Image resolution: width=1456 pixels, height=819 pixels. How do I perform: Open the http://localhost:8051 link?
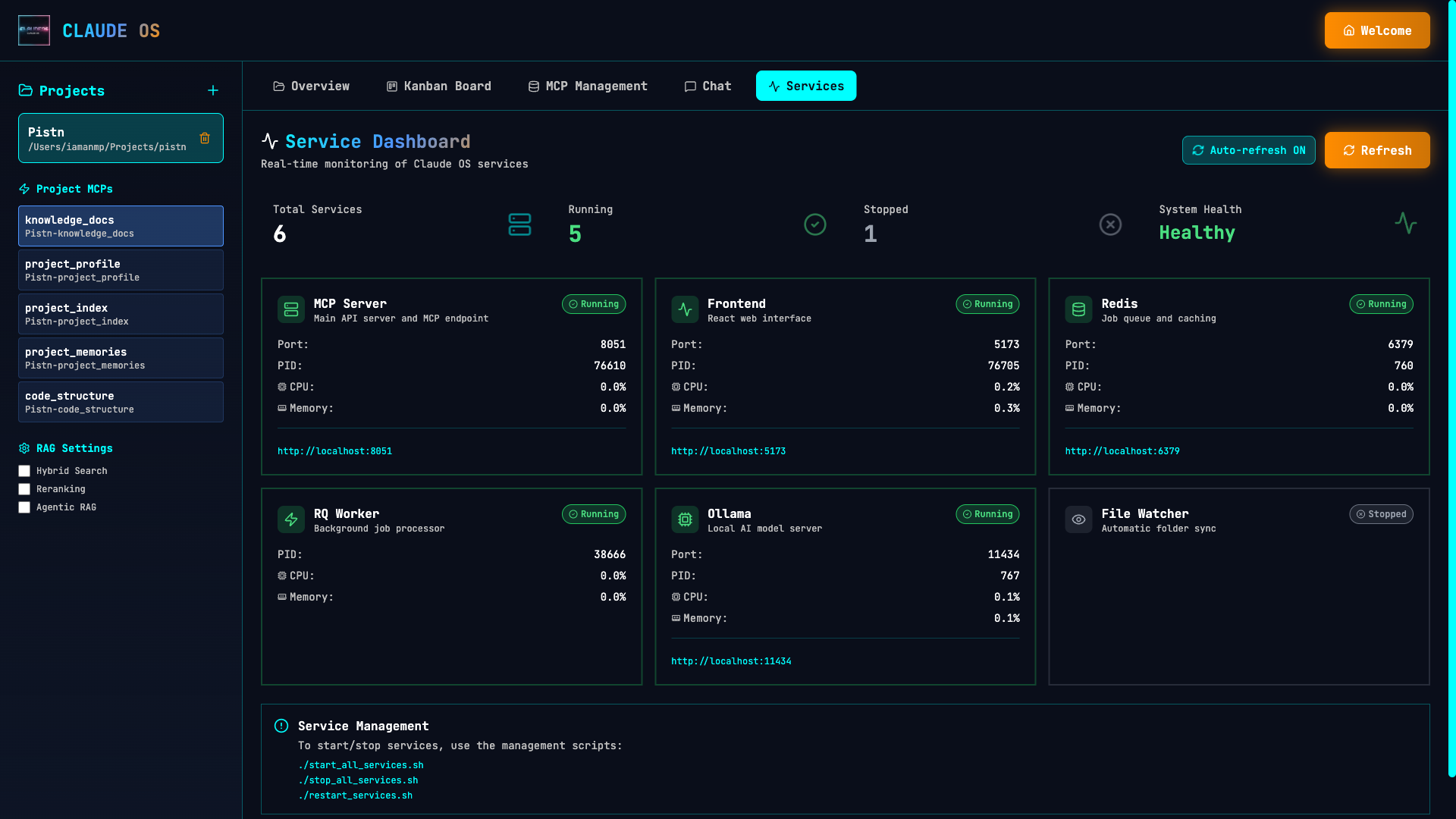pyautogui.click(x=334, y=451)
